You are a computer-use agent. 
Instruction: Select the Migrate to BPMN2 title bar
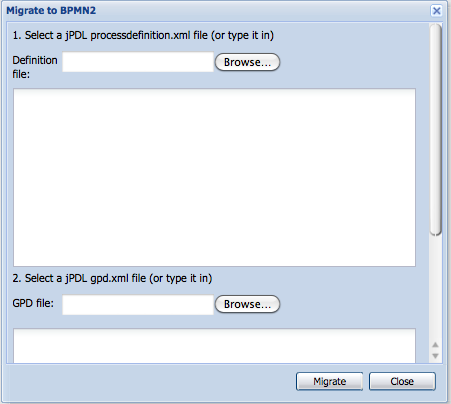click(217, 11)
